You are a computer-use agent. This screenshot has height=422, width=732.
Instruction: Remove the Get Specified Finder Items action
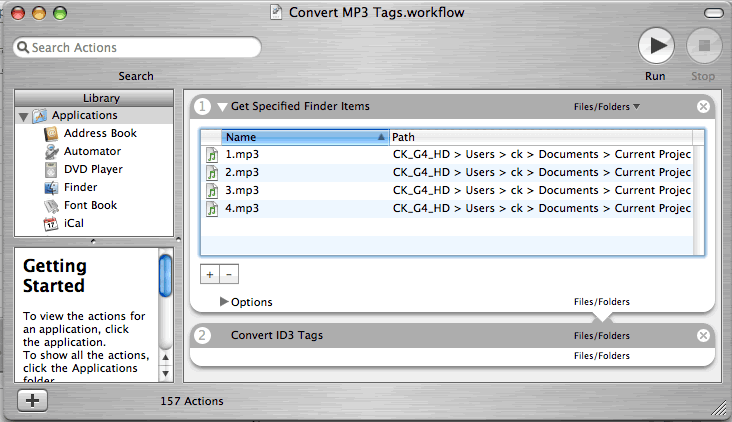pos(703,106)
